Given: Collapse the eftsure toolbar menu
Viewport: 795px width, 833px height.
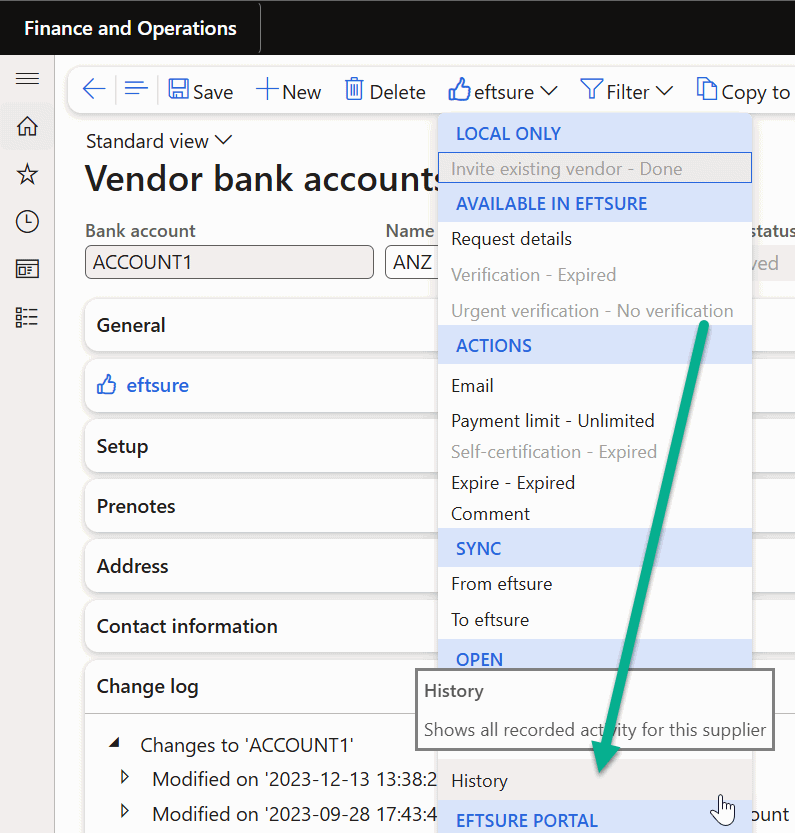Looking at the screenshot, I should (503, 90).
